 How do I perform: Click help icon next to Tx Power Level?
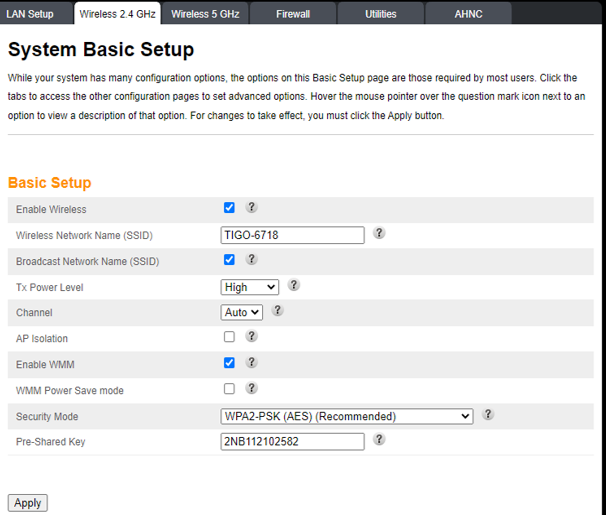[294, 285]
